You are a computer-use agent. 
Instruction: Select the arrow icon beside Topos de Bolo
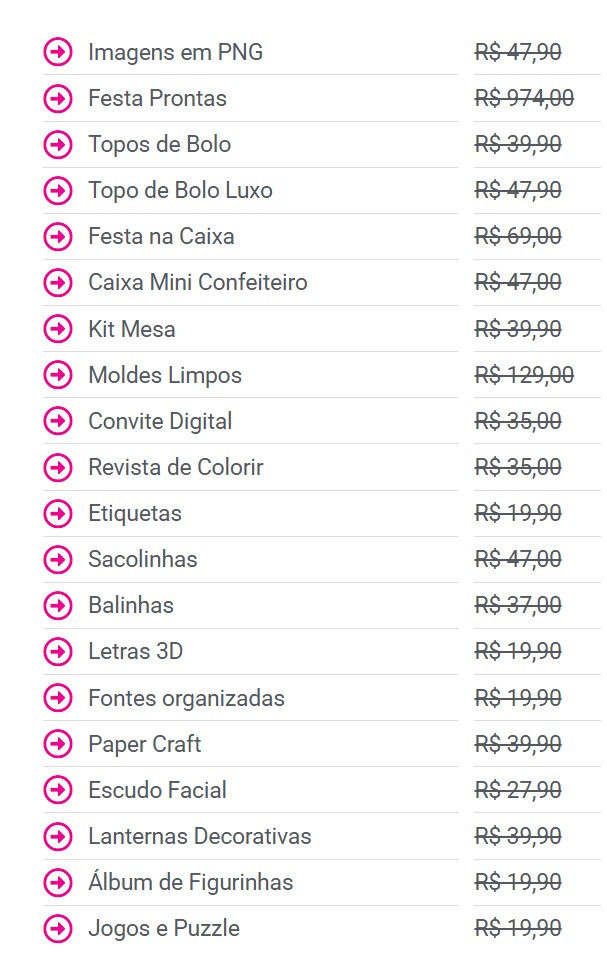(x=58, y=144)
